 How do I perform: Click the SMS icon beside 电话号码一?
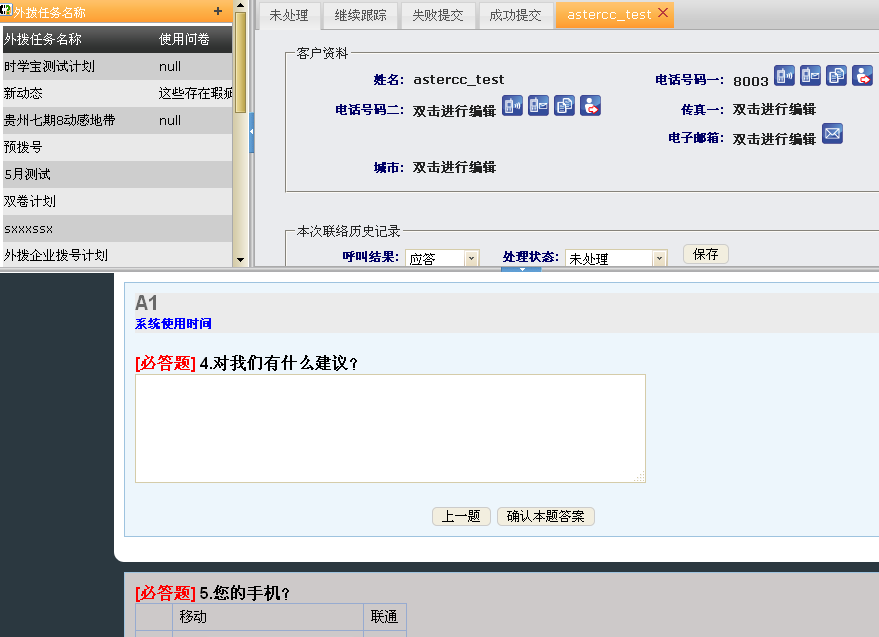click(811, 76)
